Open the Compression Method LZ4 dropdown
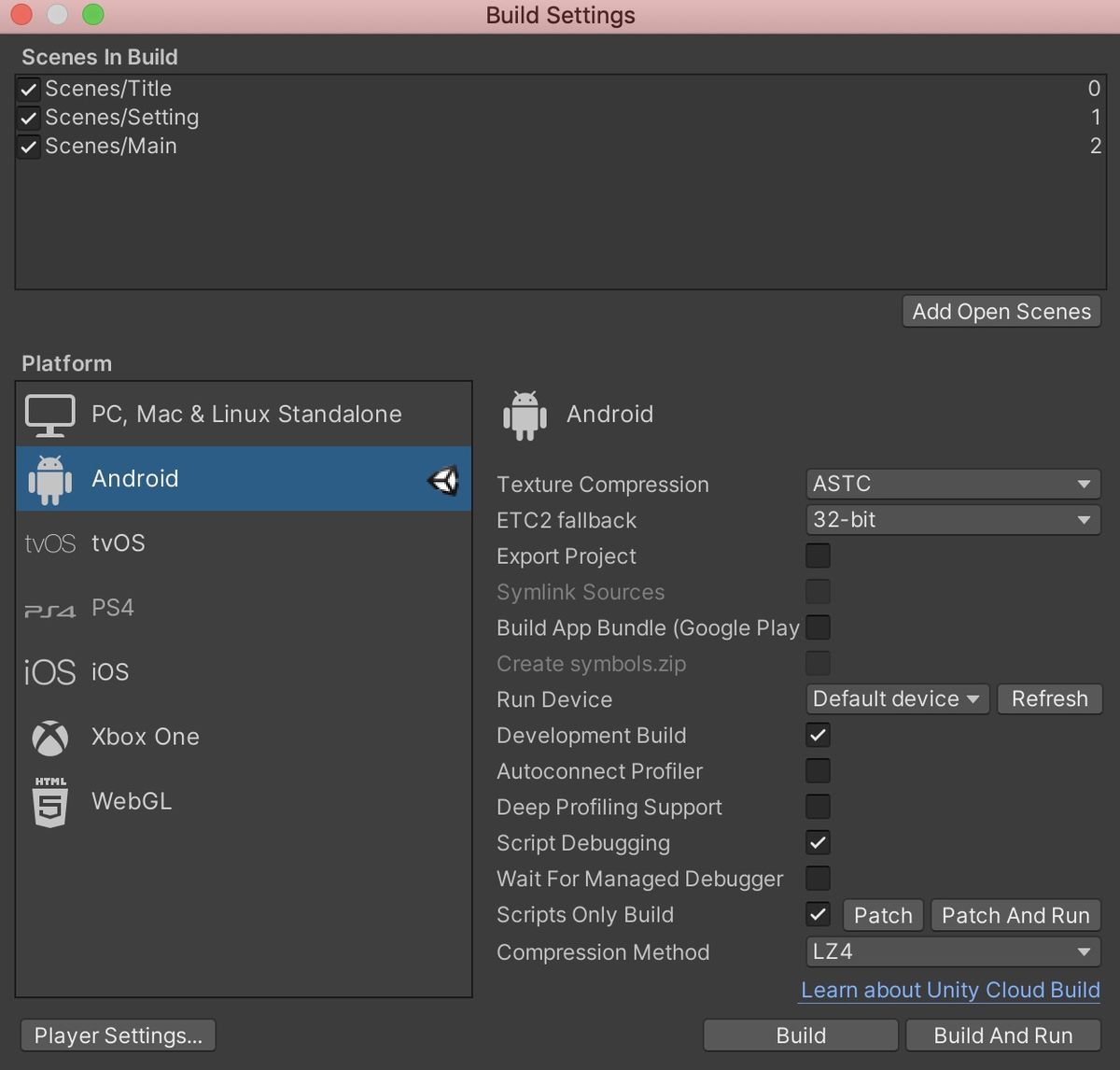The image size is (1120, 1070). [953, 951]
